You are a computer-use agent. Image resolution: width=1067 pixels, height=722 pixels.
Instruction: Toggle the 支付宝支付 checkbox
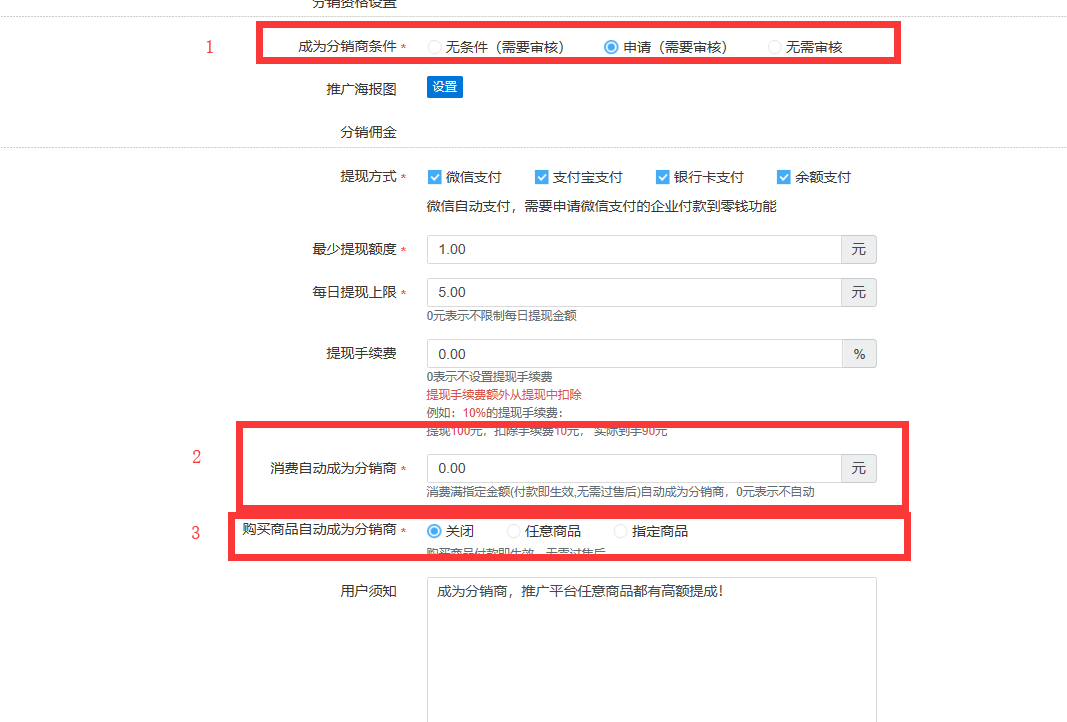point(542,177)
